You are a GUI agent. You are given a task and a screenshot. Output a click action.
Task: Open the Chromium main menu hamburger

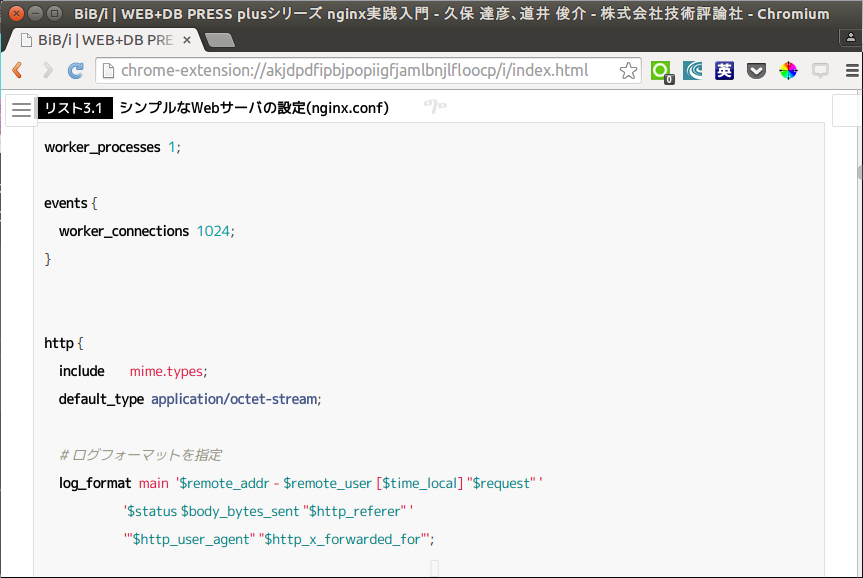pos(852,70)
